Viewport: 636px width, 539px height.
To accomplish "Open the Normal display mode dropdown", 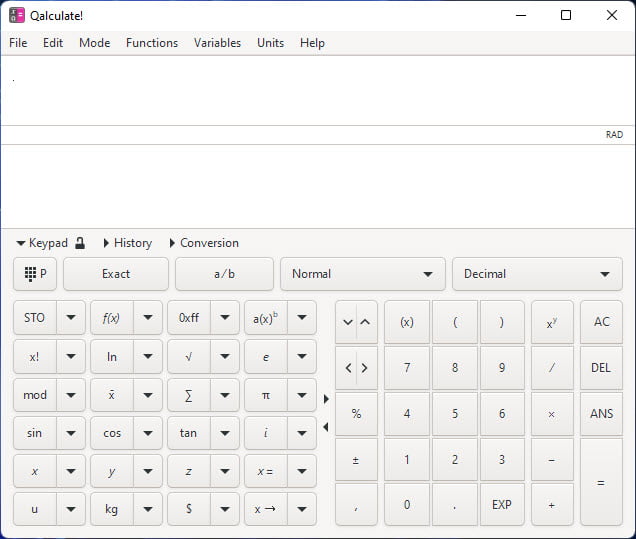I will pos(363,274).
